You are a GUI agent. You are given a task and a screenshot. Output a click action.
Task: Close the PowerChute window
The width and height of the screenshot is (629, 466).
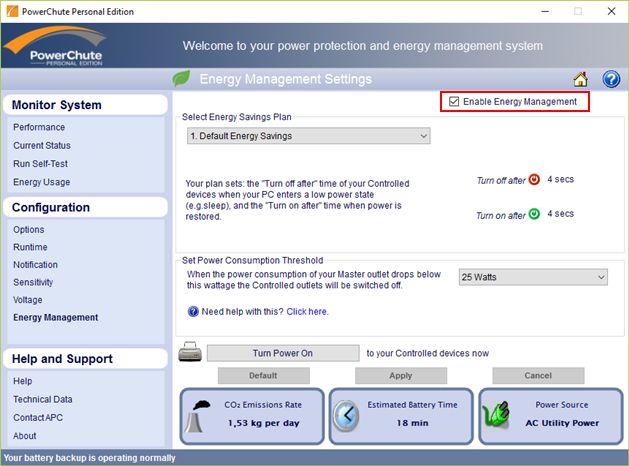(x=611, y=11)
